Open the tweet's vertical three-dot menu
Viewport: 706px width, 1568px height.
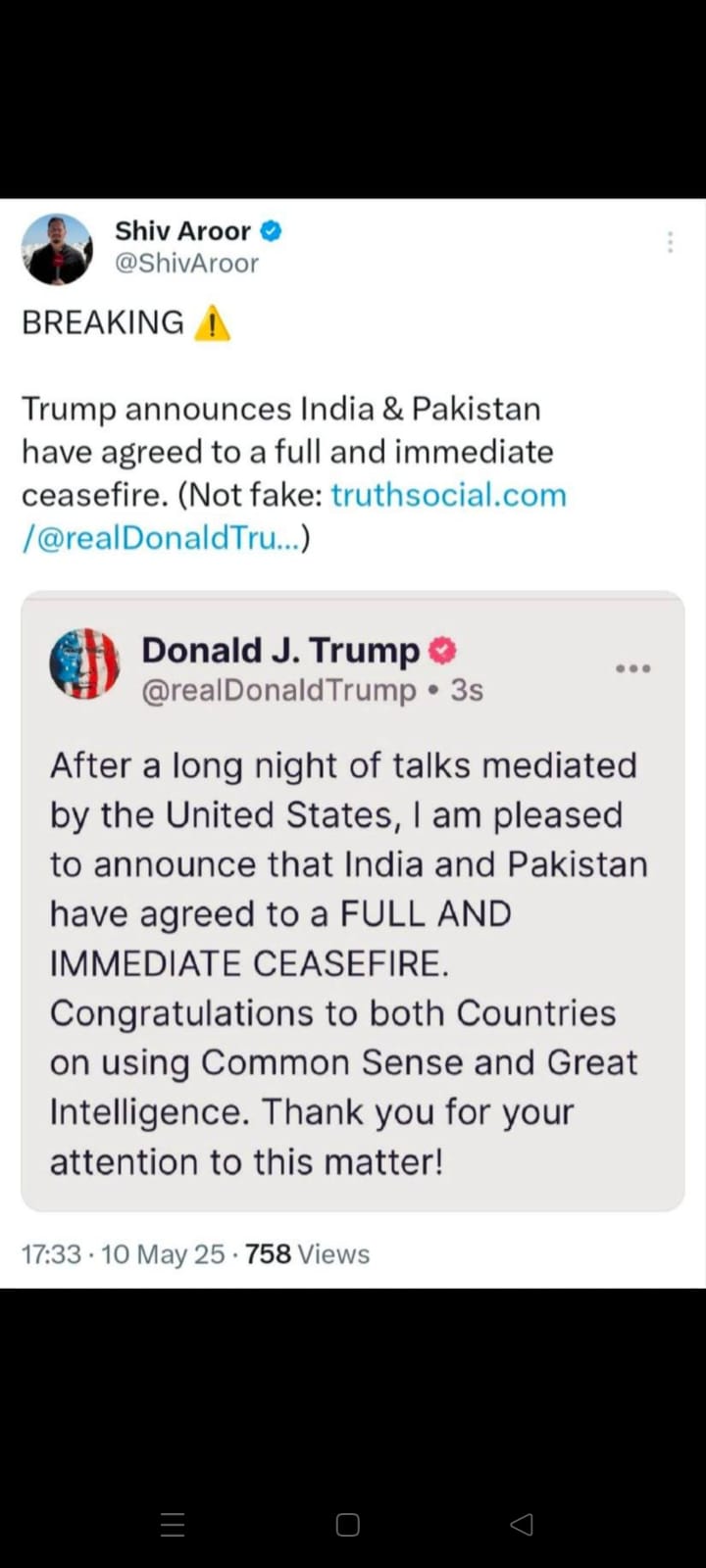(670, 242)
